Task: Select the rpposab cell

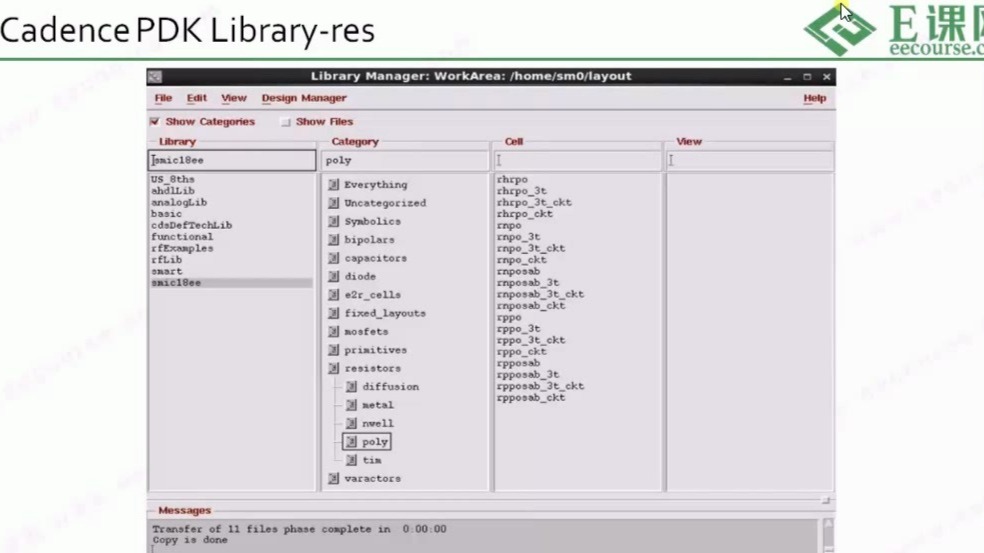Action: click(x=518, y=363)
